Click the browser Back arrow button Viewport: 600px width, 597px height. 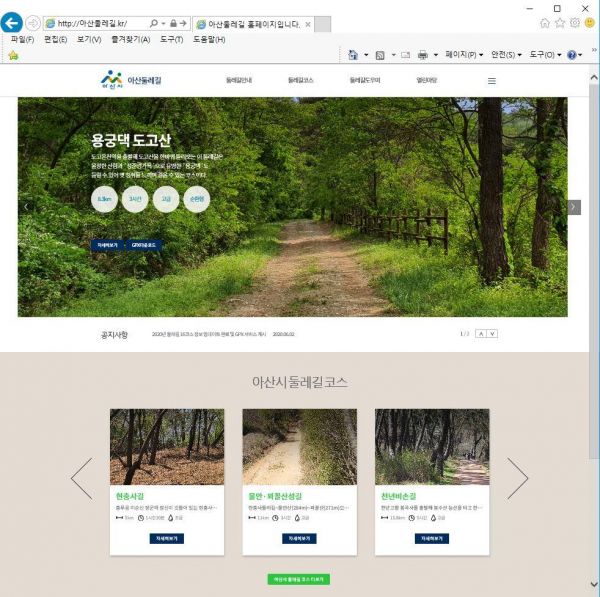click(x=13, y=23)
